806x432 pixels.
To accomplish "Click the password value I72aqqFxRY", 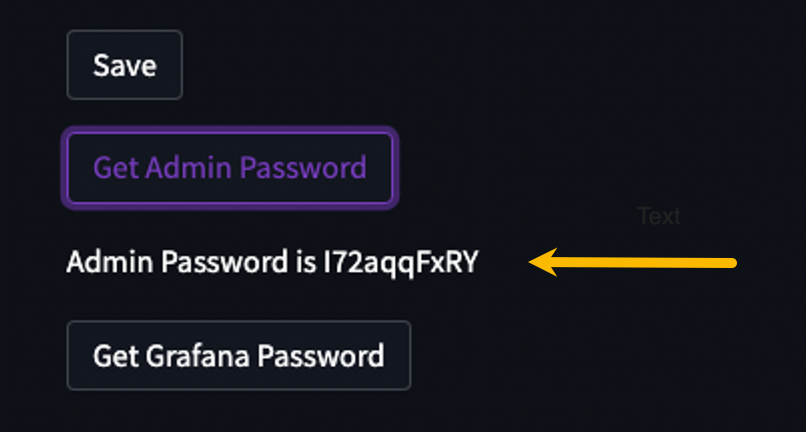I will pyautogui.click(x=400, y=263).
